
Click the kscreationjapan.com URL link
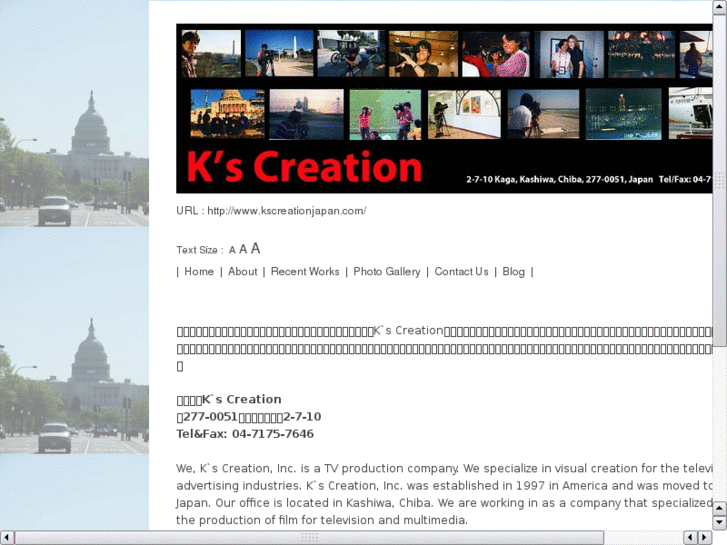point(287,211)
